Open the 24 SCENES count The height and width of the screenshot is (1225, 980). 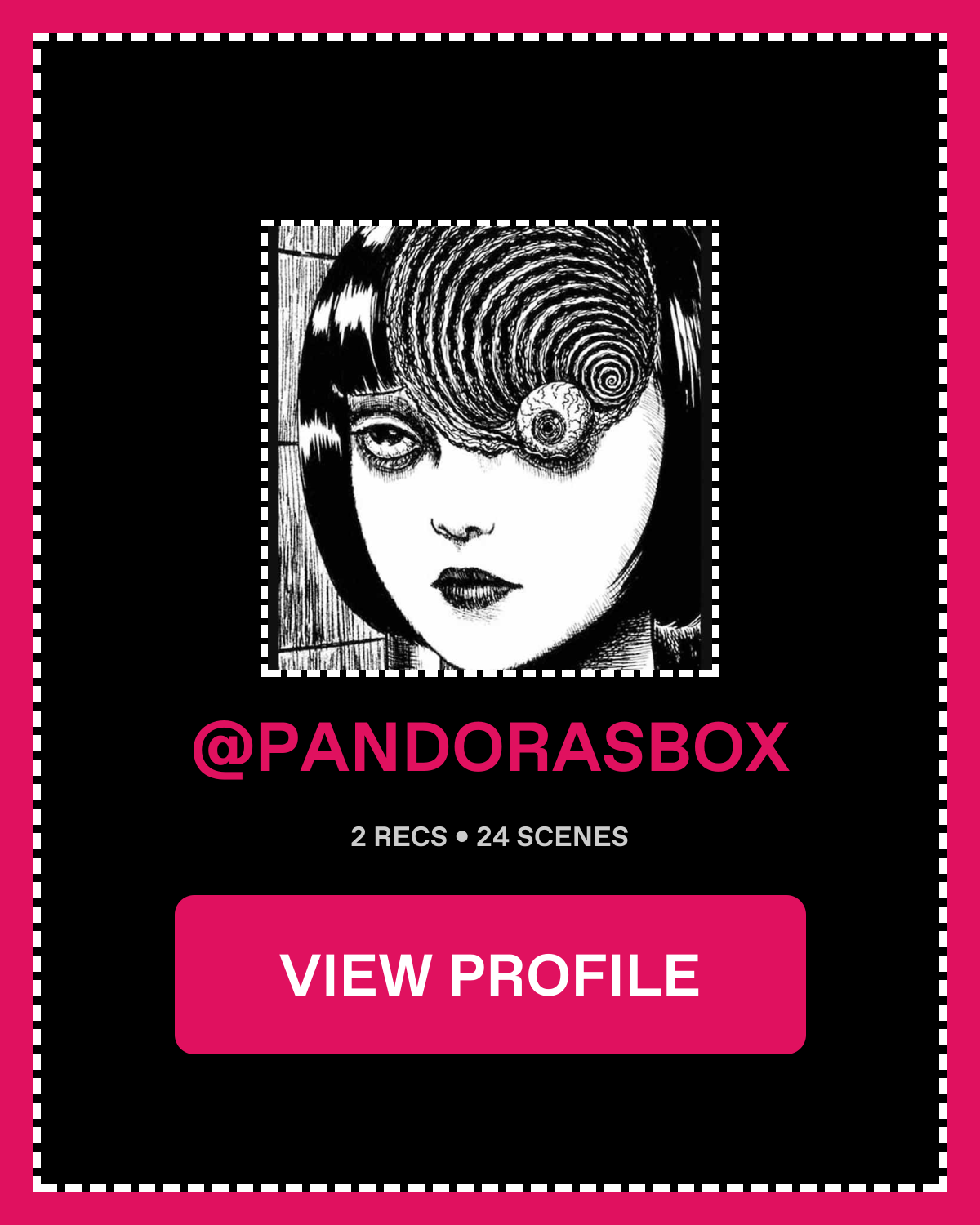pos(552,837)
